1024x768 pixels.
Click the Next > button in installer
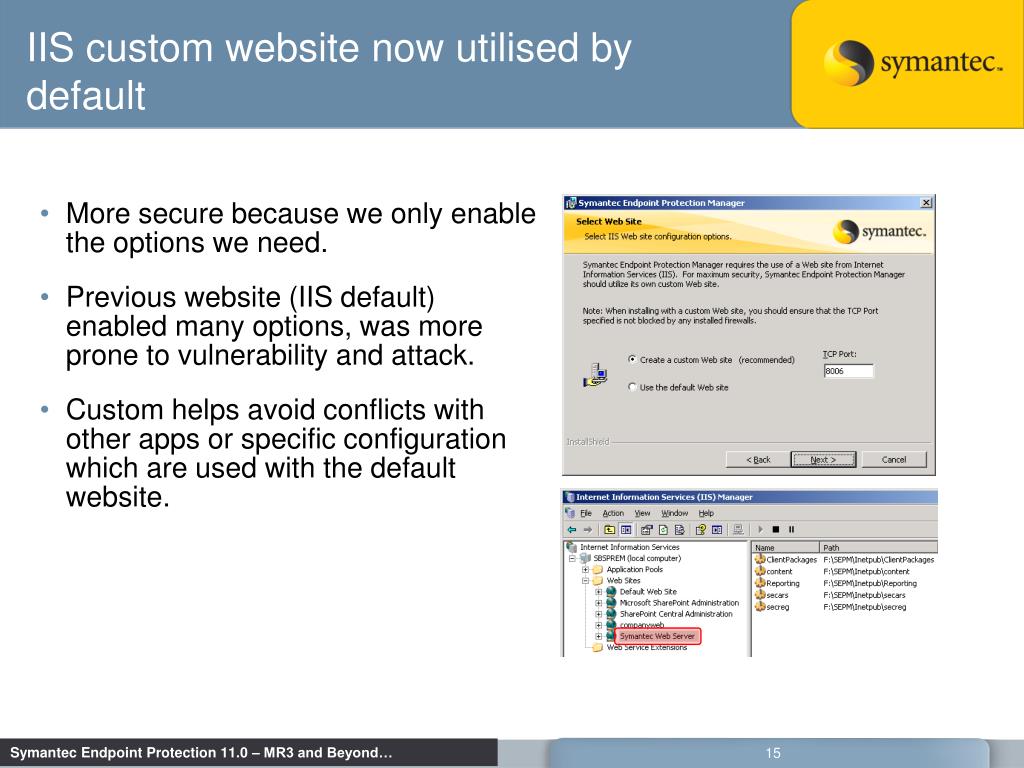click(x=823, y=460)
